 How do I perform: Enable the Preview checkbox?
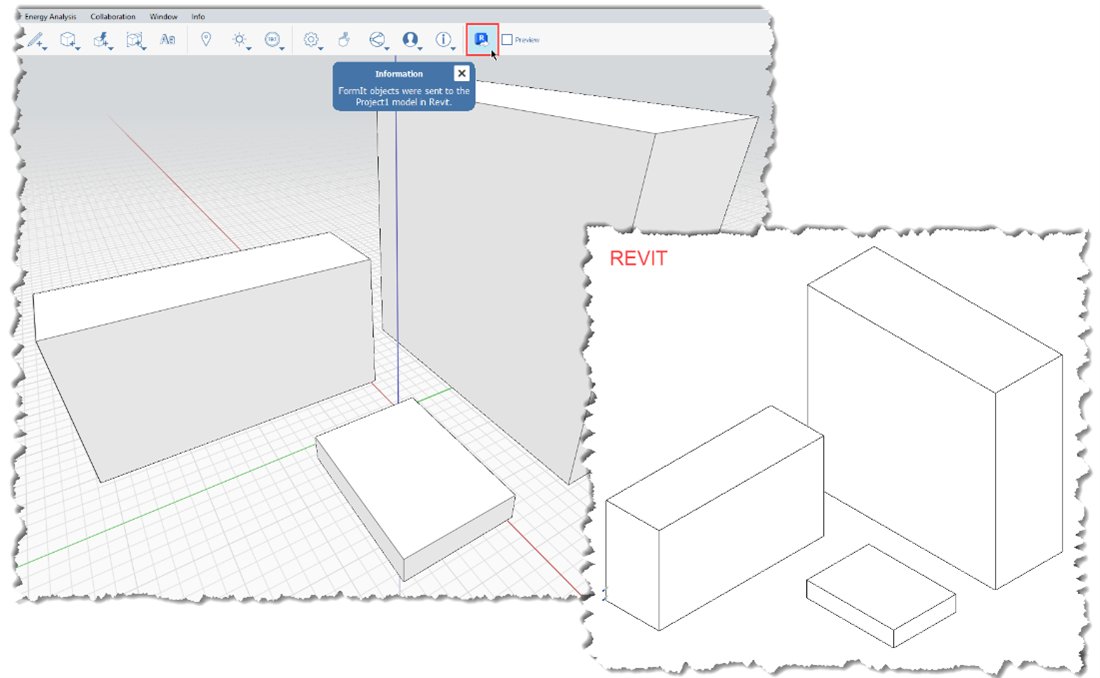(509, 39)
